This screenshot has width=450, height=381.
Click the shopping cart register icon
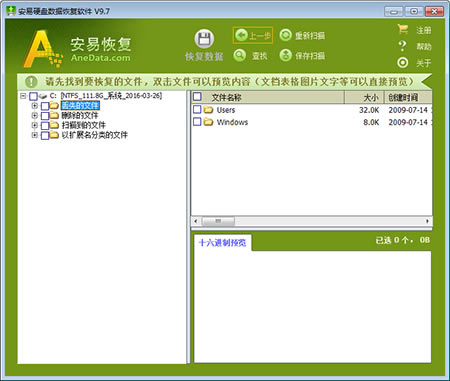pos(403,29)
